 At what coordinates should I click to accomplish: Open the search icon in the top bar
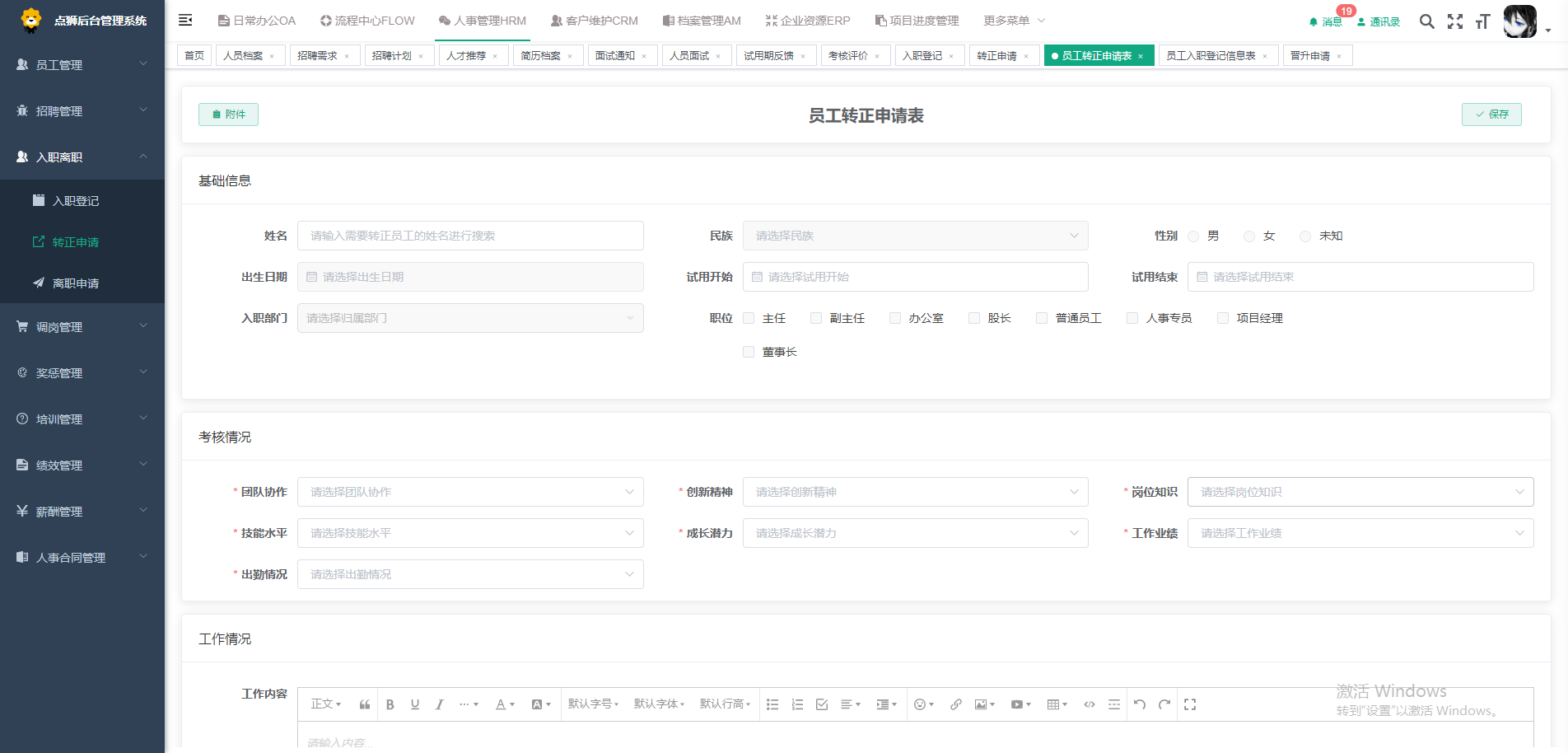click(1427, 21)
